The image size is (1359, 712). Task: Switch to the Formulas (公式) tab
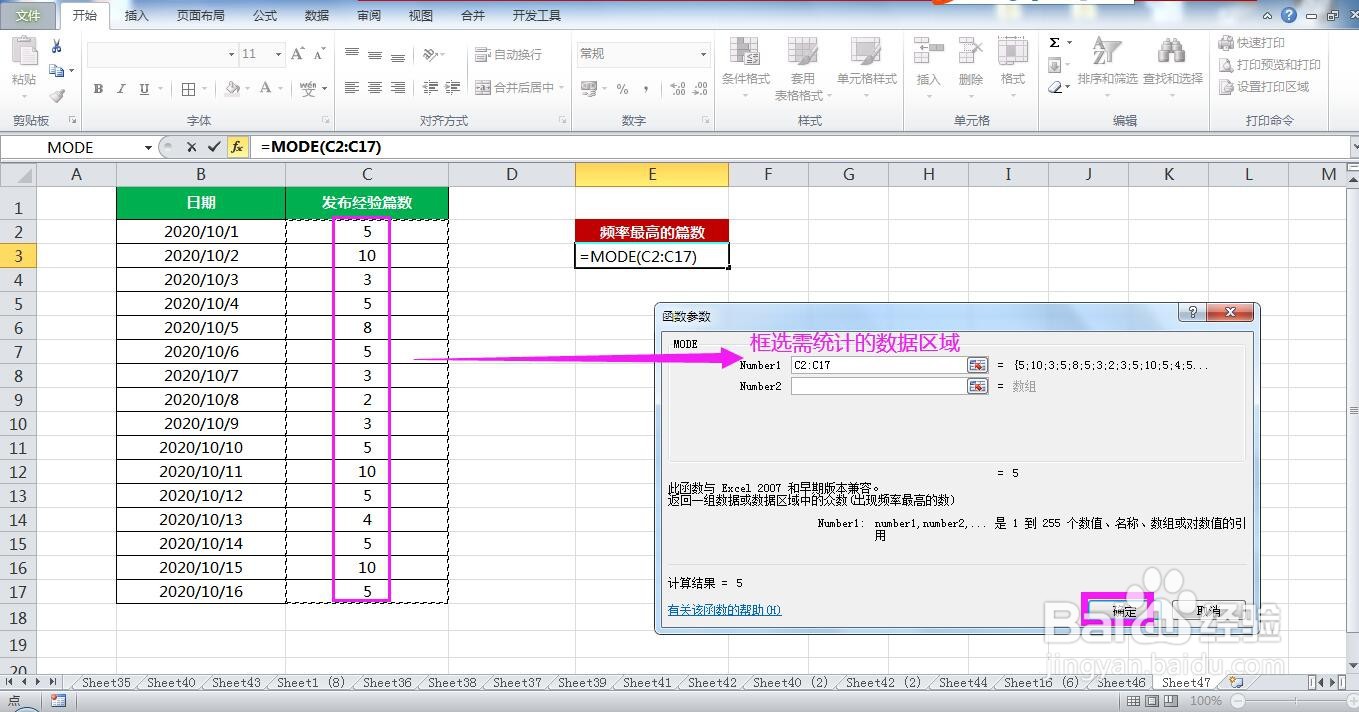coord(265,16)
